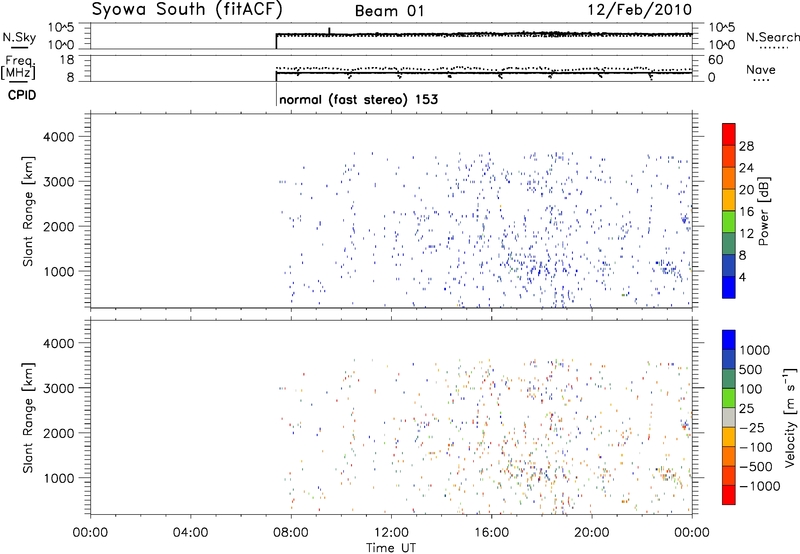Viewport: 800px width, 554px height.
Task: Click the '4000' tick in power panel
Action: 59,137
